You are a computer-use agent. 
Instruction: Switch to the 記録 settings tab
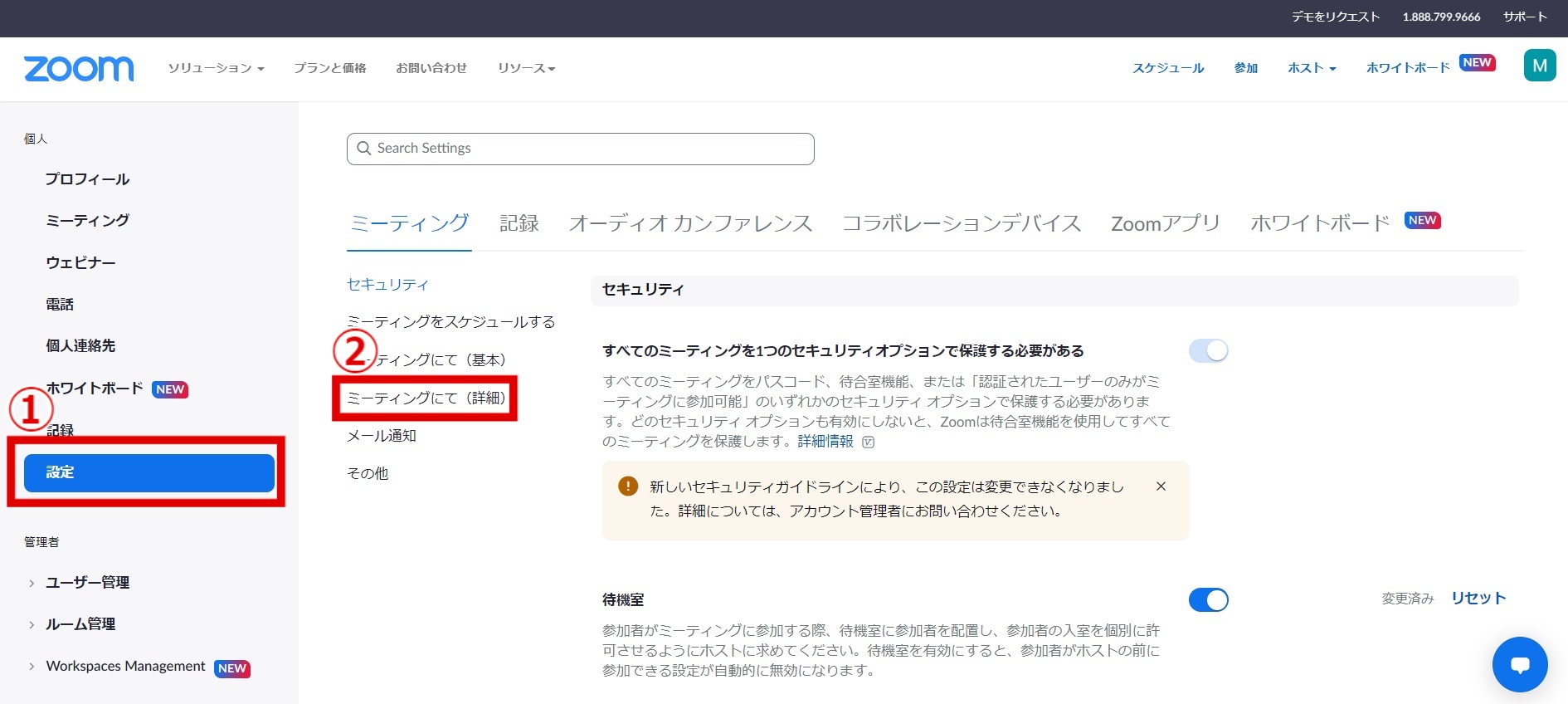[x=519, y=223]
